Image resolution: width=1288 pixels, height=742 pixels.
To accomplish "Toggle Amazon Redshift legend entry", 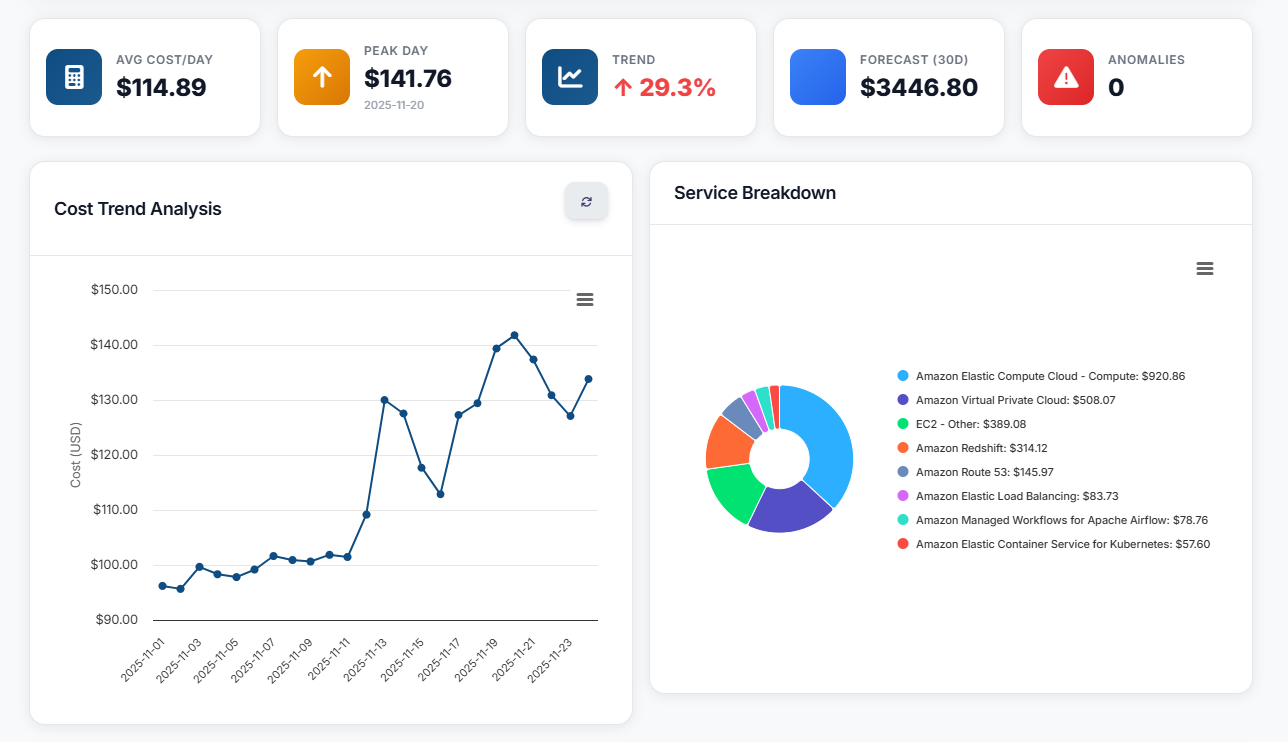I will click(972, 448).
